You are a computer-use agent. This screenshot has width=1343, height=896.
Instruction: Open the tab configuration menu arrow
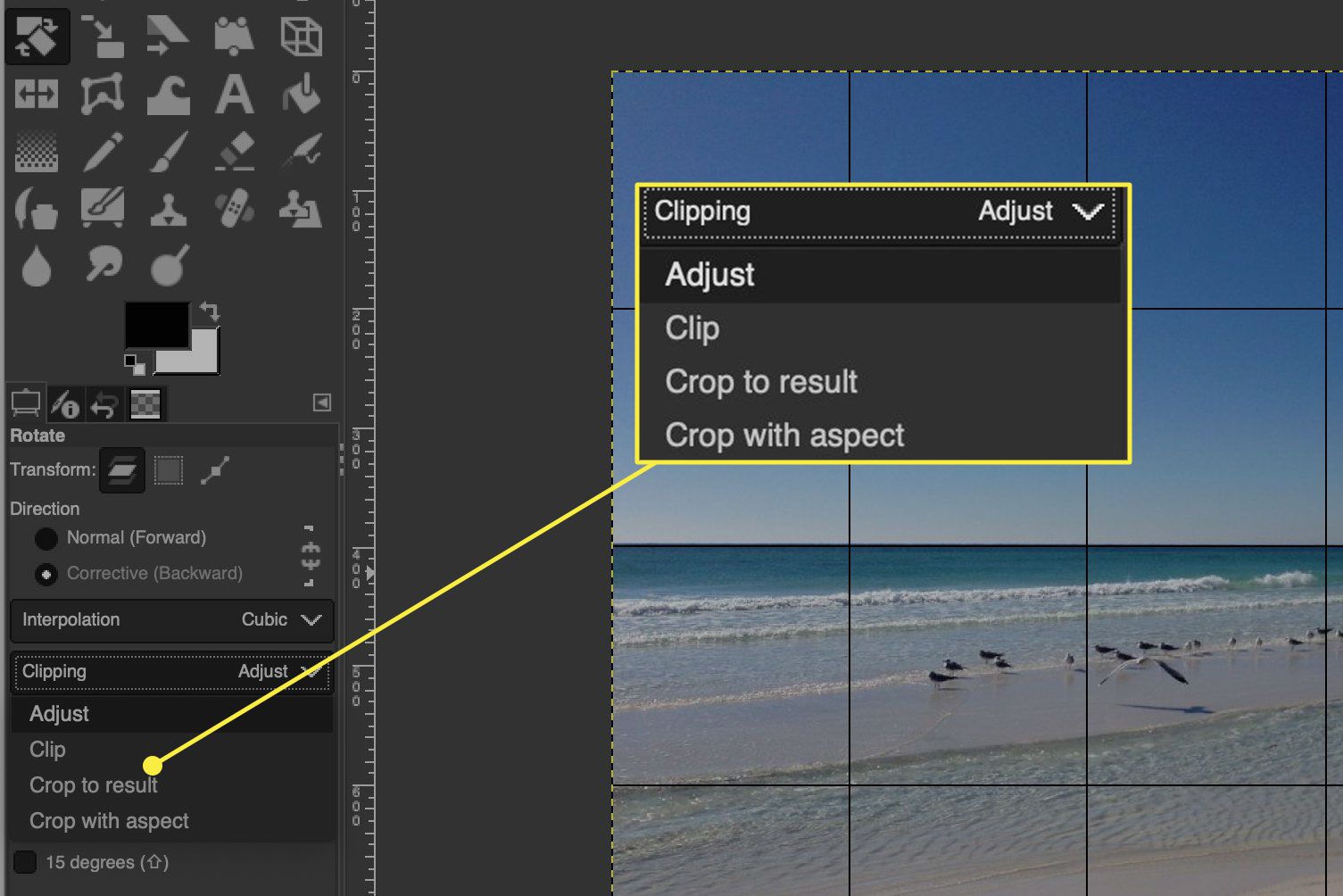coord(322,402)
